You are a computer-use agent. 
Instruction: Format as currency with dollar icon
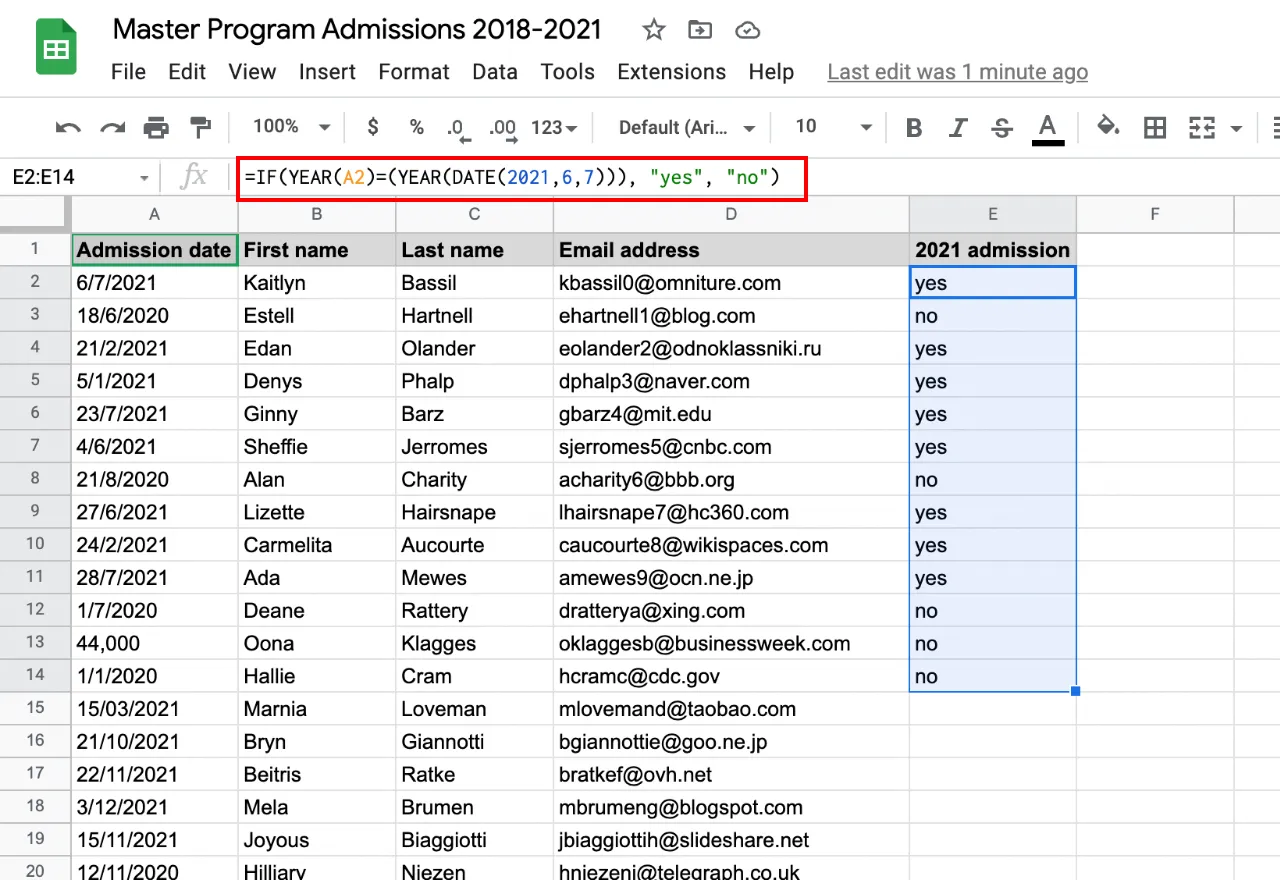click(x=373, y=127)
